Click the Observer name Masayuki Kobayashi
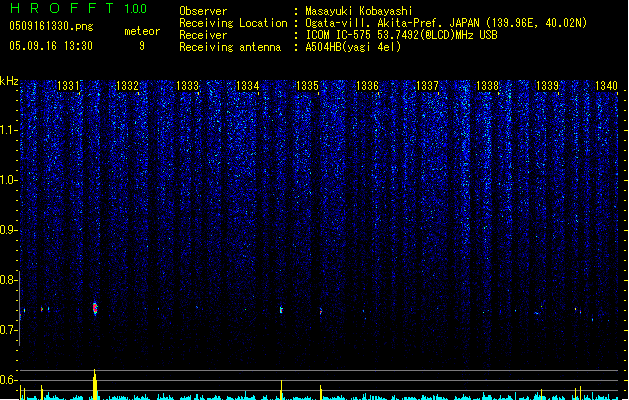Viewport: 629px width, 400px height. (359, 11)
